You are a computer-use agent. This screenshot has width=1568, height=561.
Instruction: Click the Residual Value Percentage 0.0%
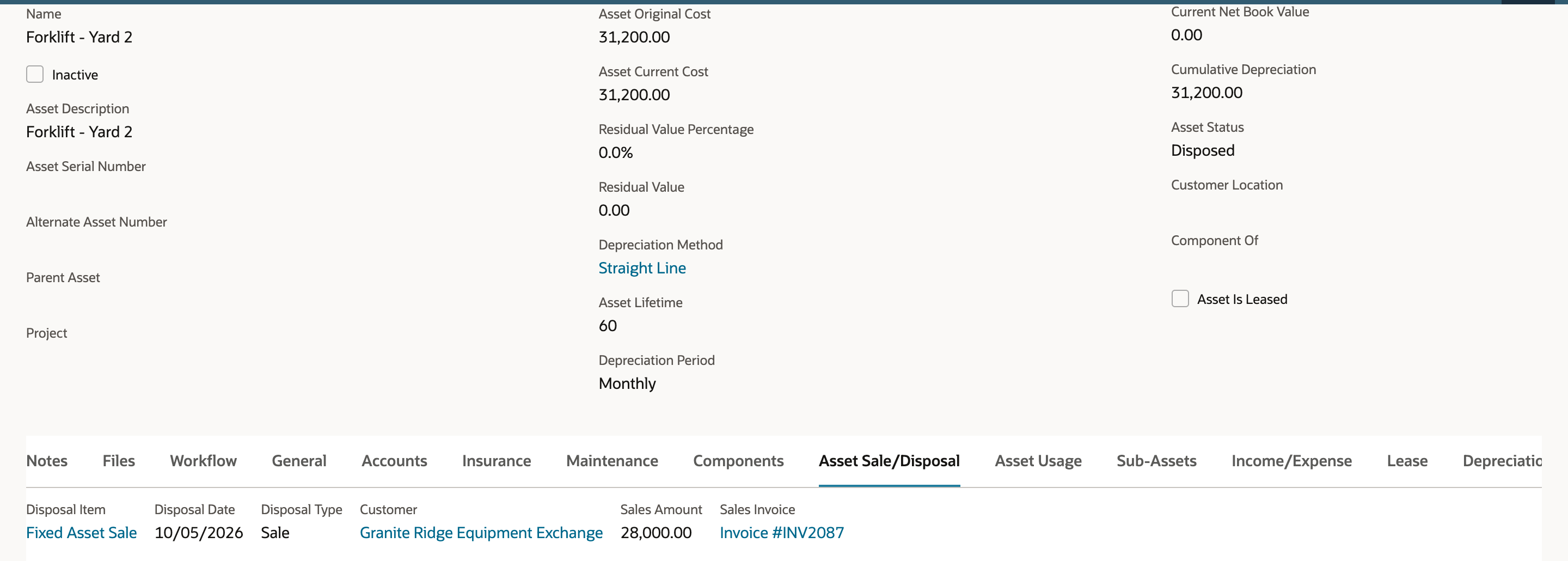coord(615,153)
